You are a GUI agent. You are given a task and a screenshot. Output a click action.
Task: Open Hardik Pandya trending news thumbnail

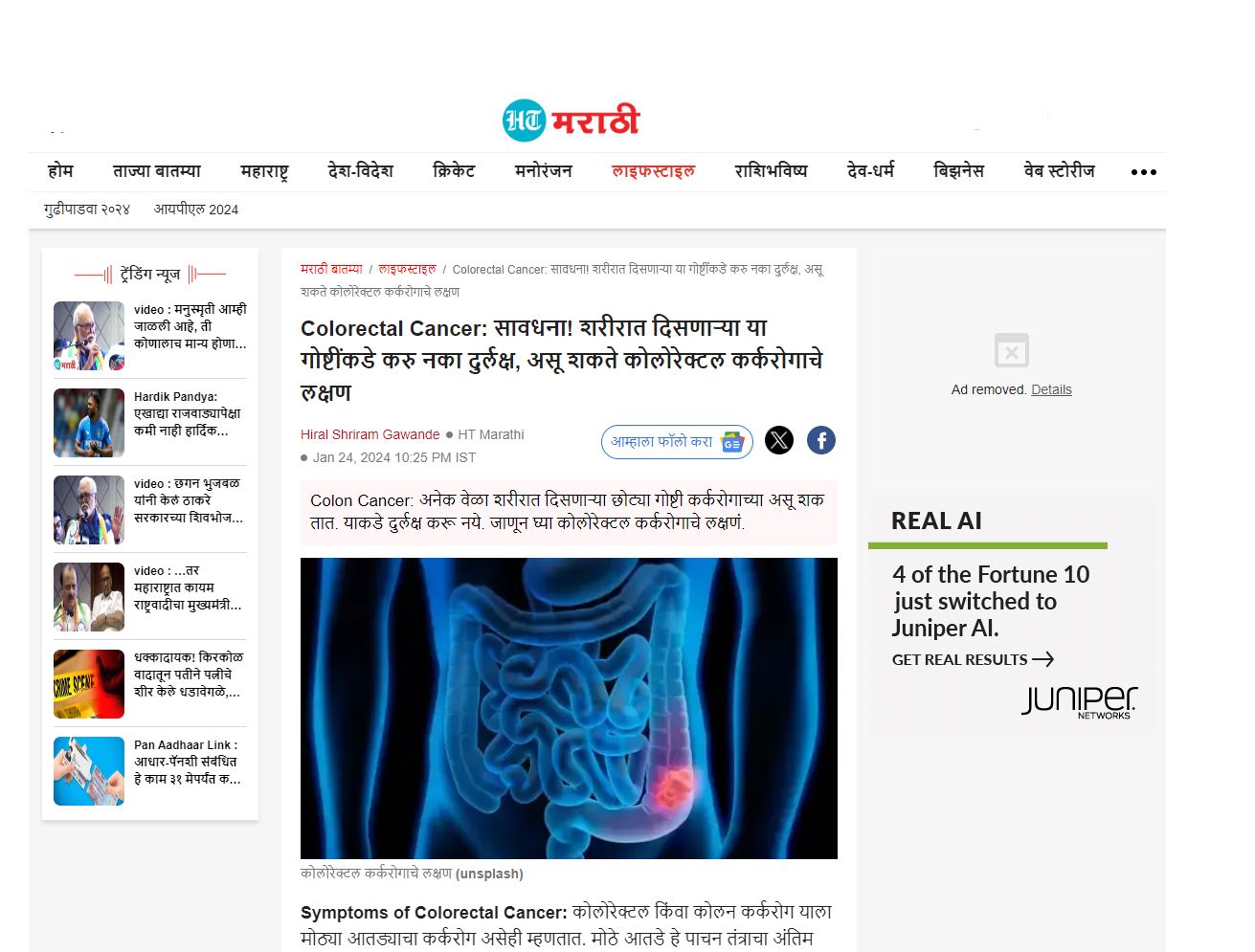click(89, 423)
